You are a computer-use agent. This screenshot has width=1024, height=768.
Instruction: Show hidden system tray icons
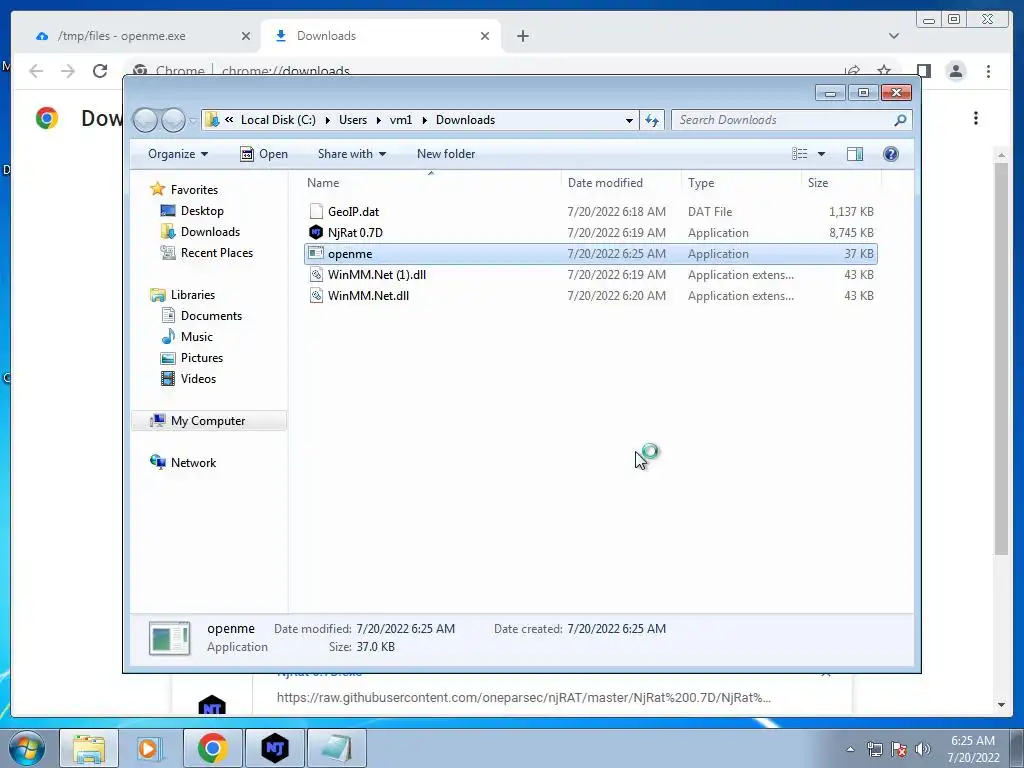coord(850,749)
